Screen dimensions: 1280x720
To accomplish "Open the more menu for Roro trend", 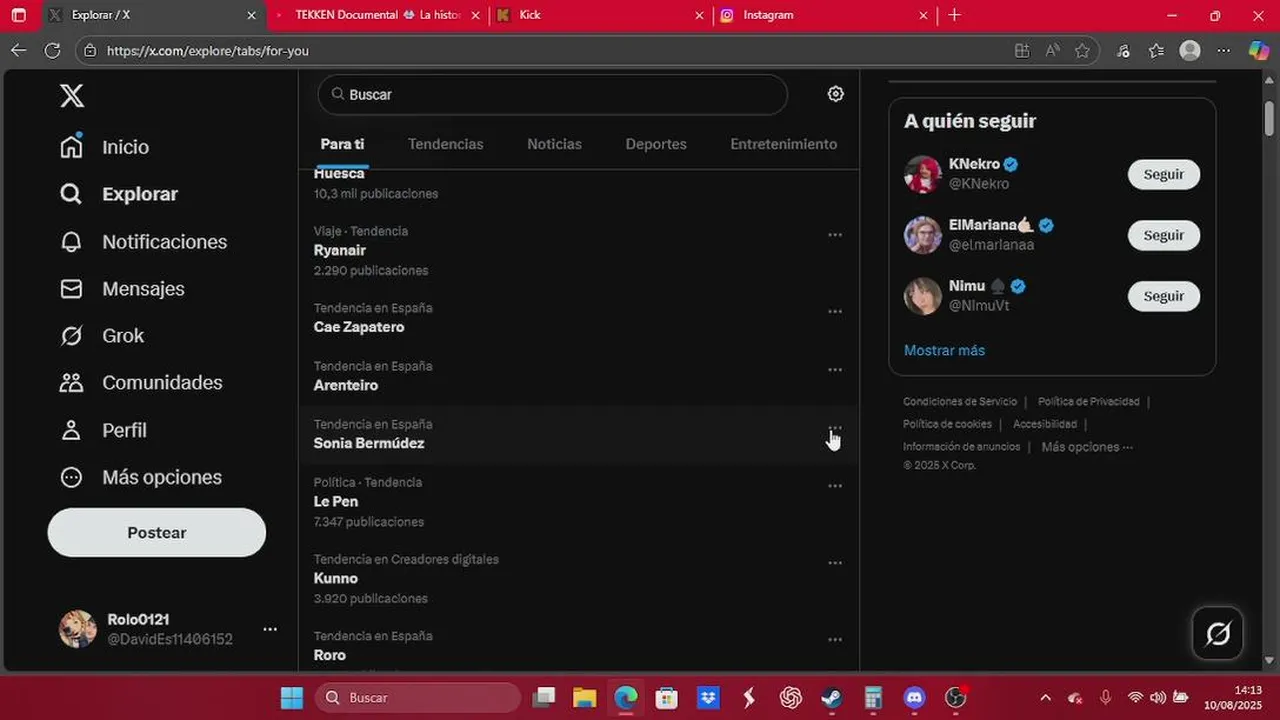I will click(835, 640).
